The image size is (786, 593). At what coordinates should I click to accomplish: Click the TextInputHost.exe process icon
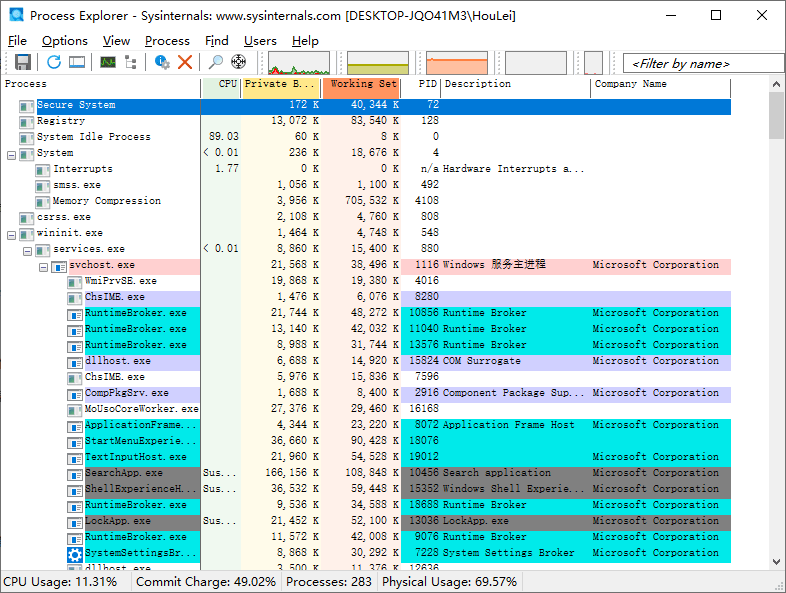[75, 458]
